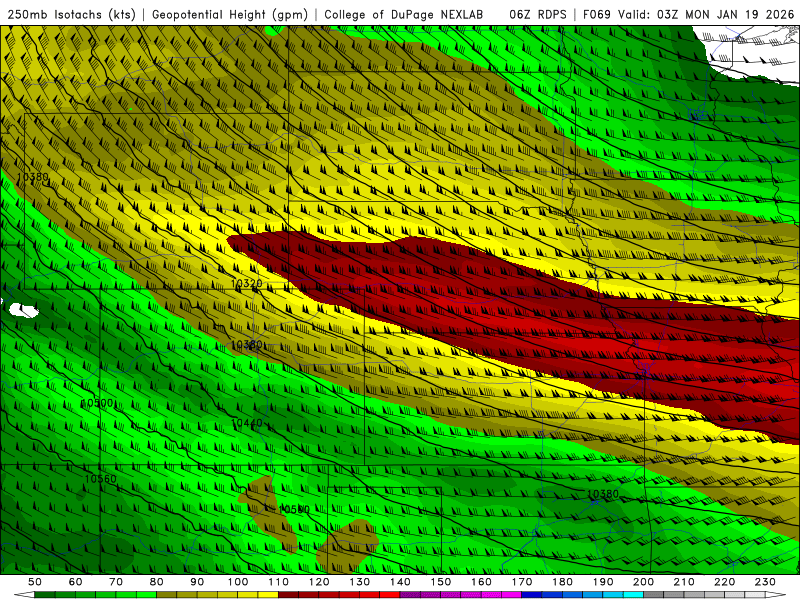Click the 10440 height contour label
The width and height of the screenshot is (800, 600).
(x=247, y=422)
